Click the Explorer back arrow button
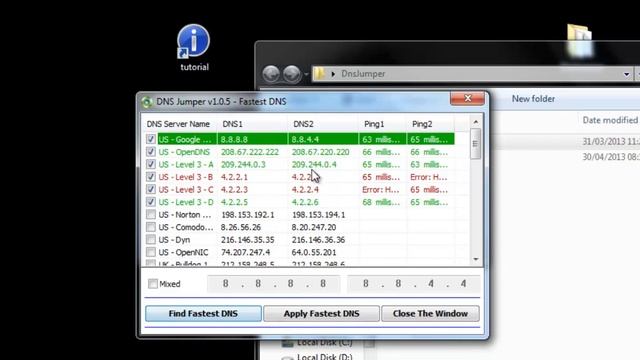 [x=271, y=74]
